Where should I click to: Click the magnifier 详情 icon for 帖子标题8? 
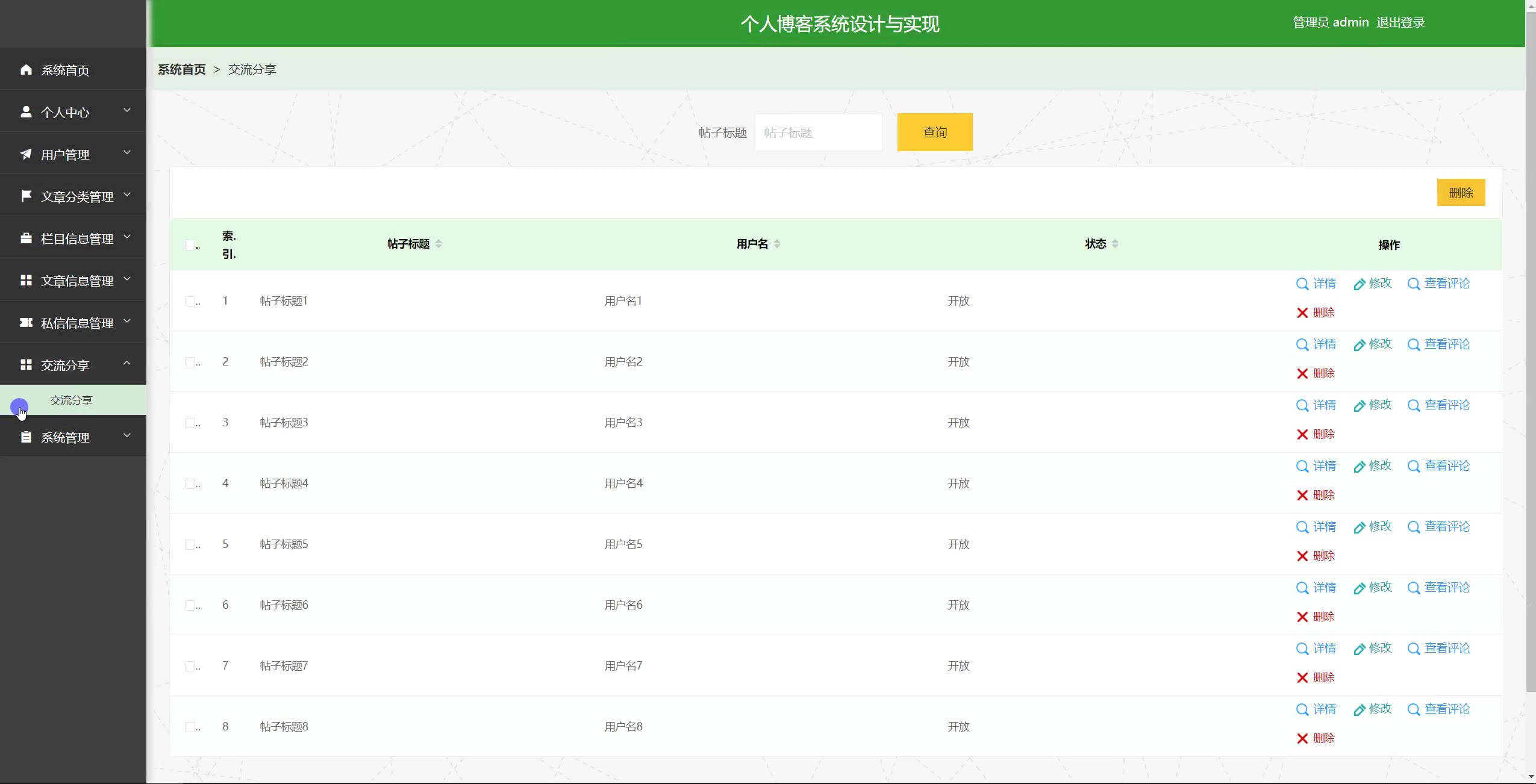point(1302,709)
